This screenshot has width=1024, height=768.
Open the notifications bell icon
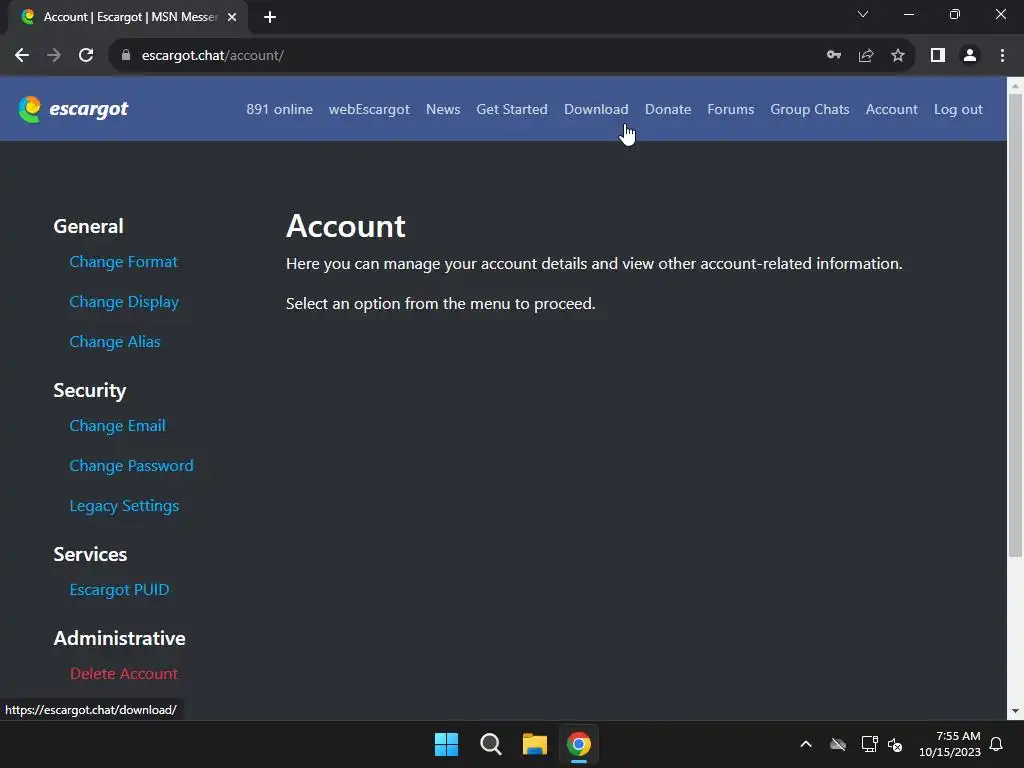coord(996,744)
